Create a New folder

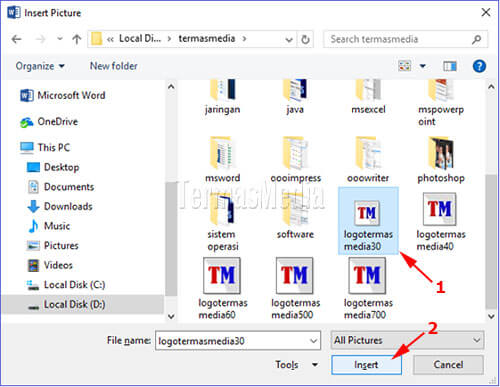(114, 66)
